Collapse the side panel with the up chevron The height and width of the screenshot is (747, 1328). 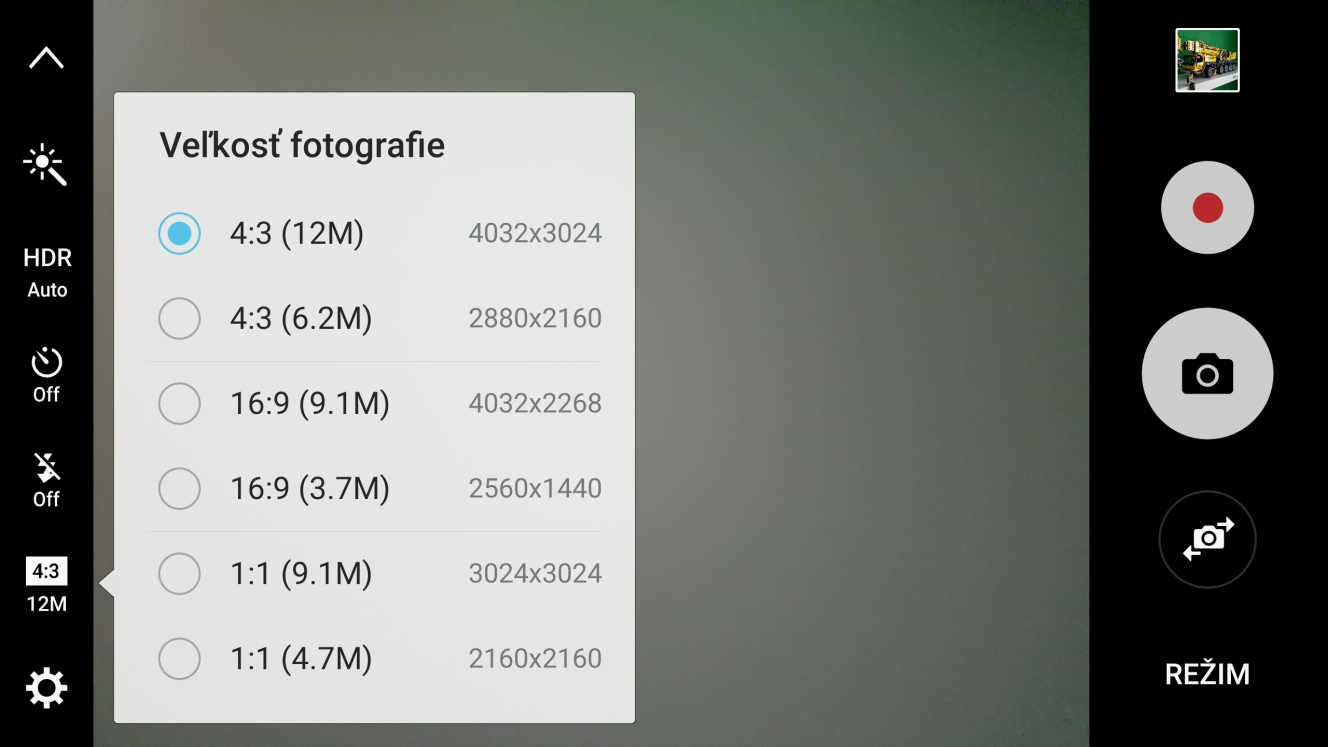point(46,58)
